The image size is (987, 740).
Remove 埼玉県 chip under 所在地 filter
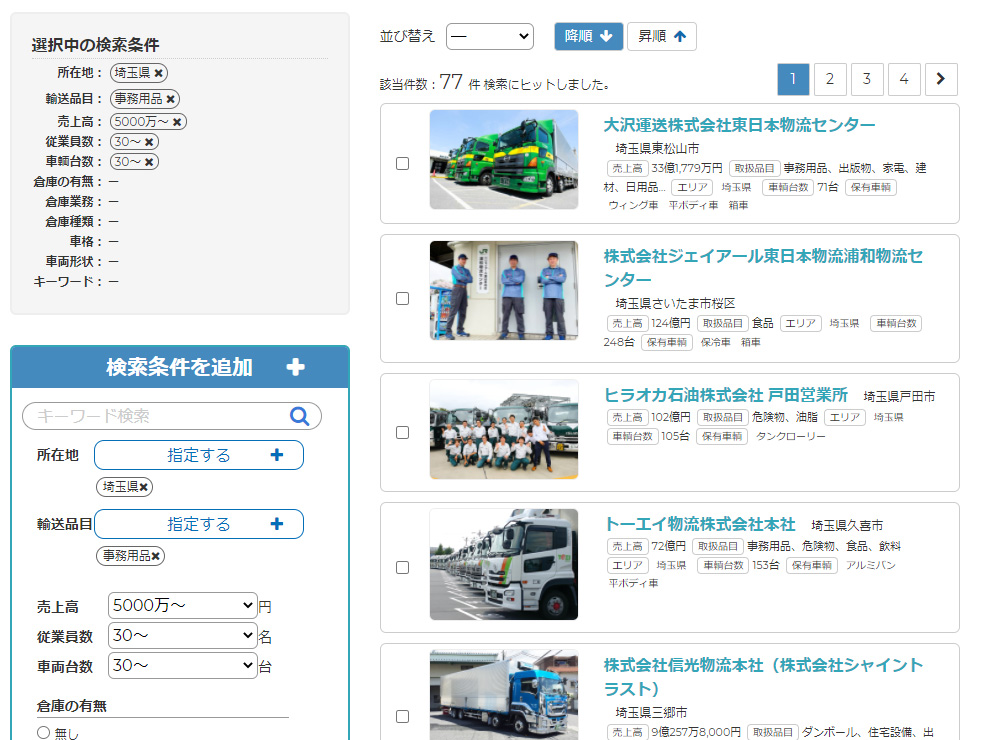pos(144,487)
